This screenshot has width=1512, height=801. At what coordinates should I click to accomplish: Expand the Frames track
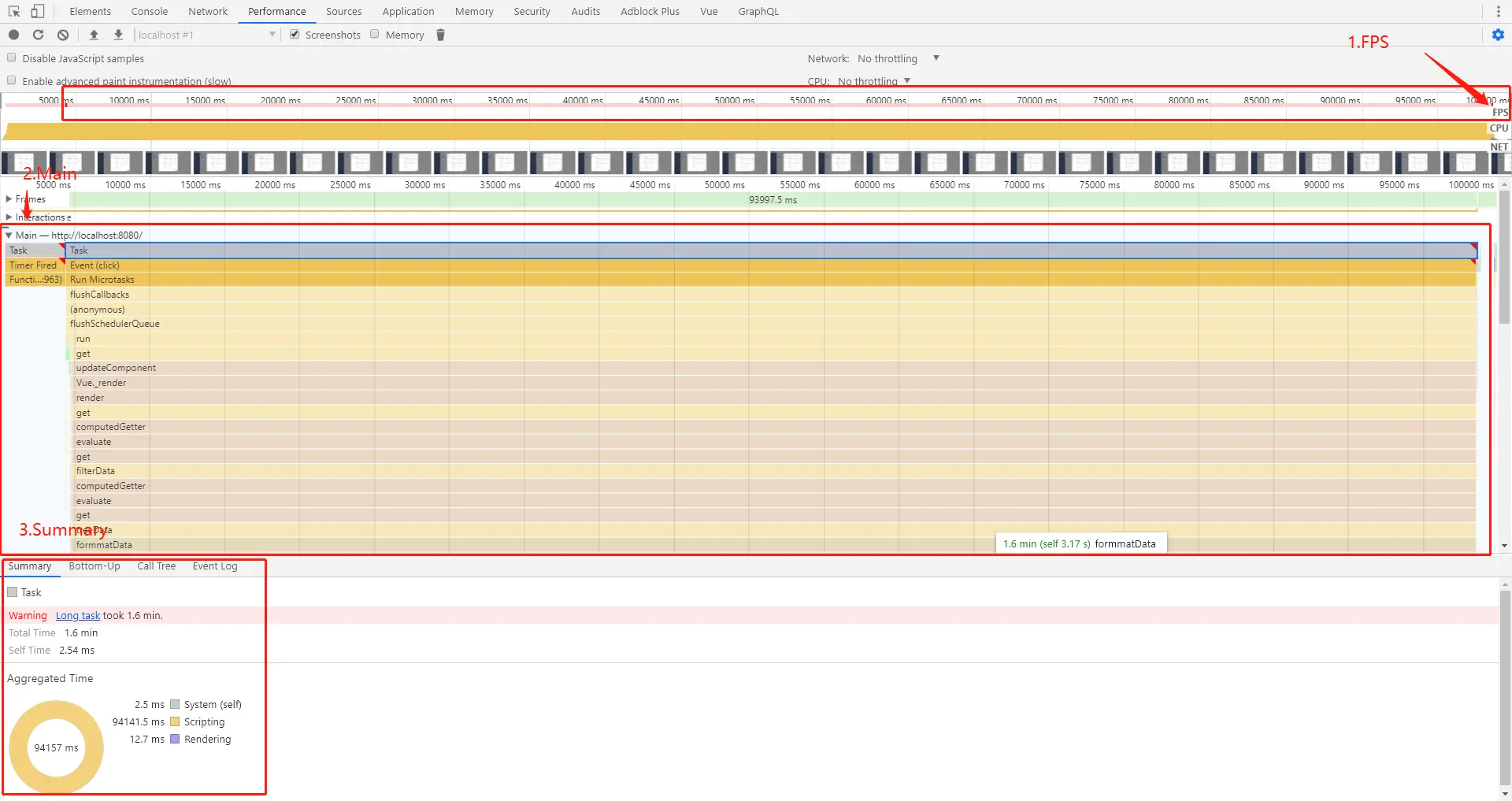[9, 199]
